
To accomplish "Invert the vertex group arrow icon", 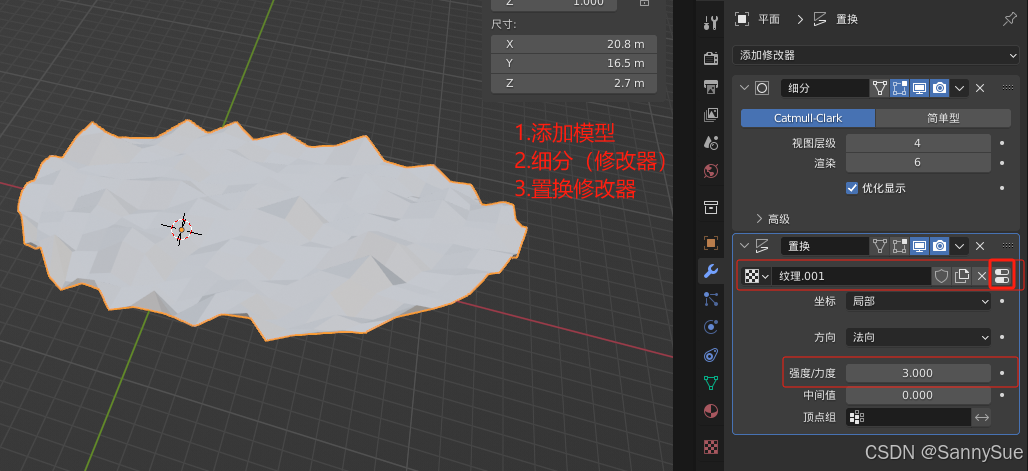I will tap(981, 417).
